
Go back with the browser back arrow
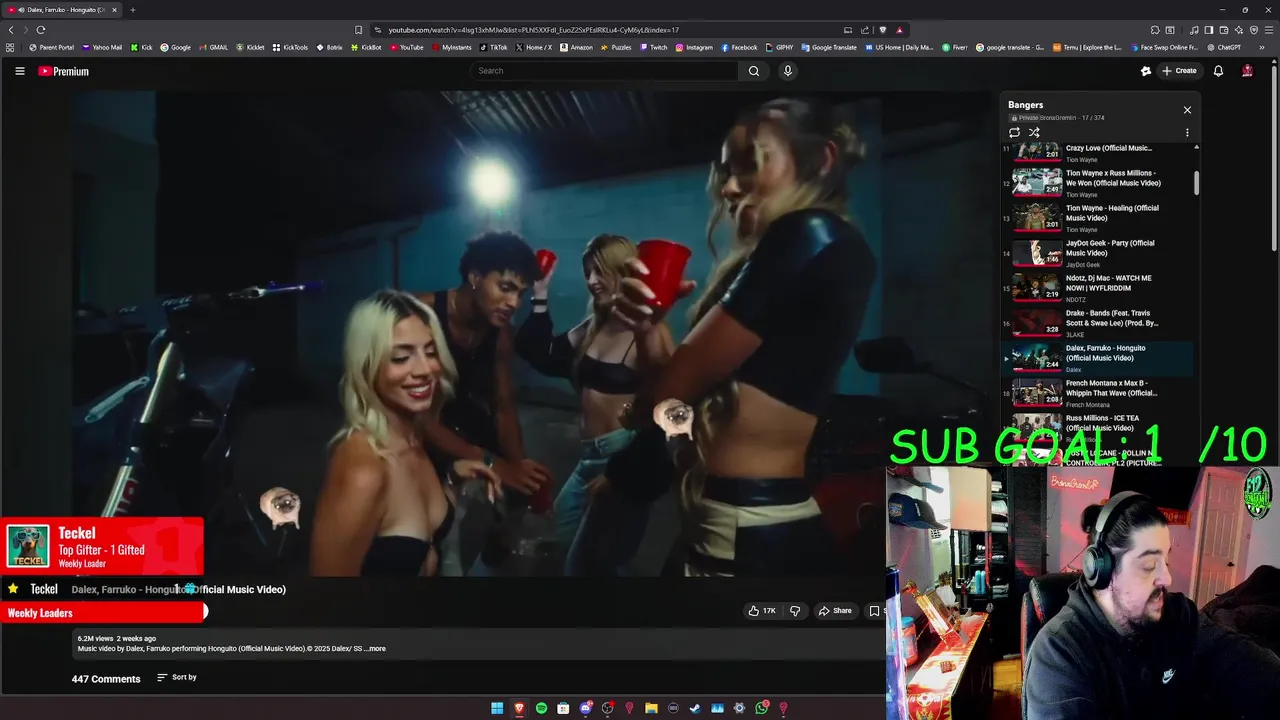(11, 30)
